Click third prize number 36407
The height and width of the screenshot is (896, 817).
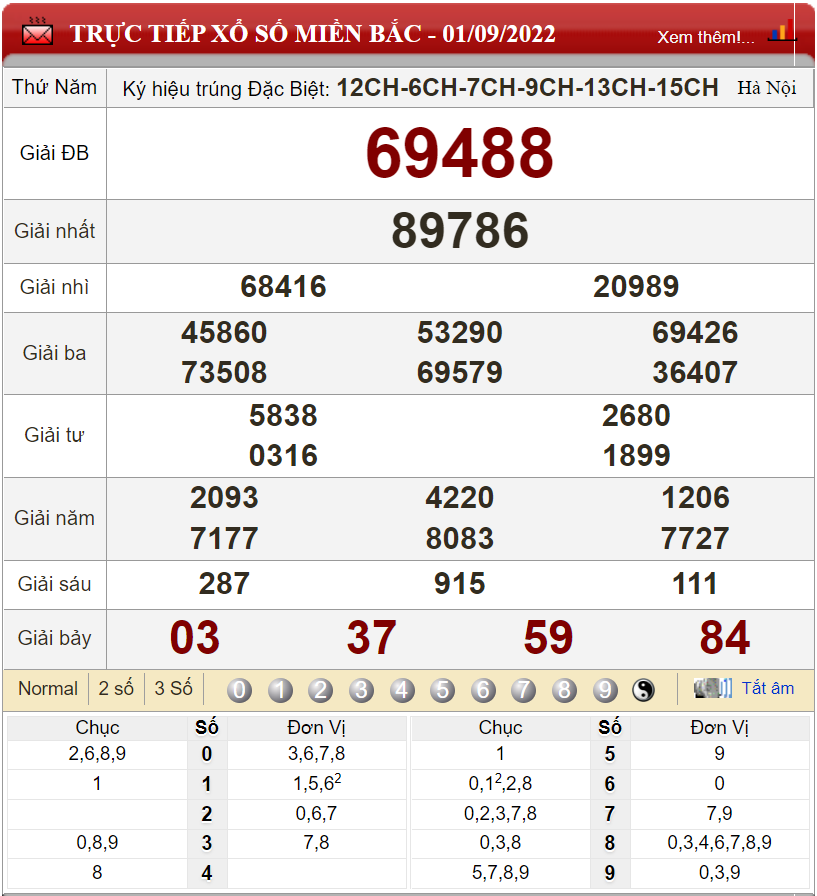(x=695, y=373)
